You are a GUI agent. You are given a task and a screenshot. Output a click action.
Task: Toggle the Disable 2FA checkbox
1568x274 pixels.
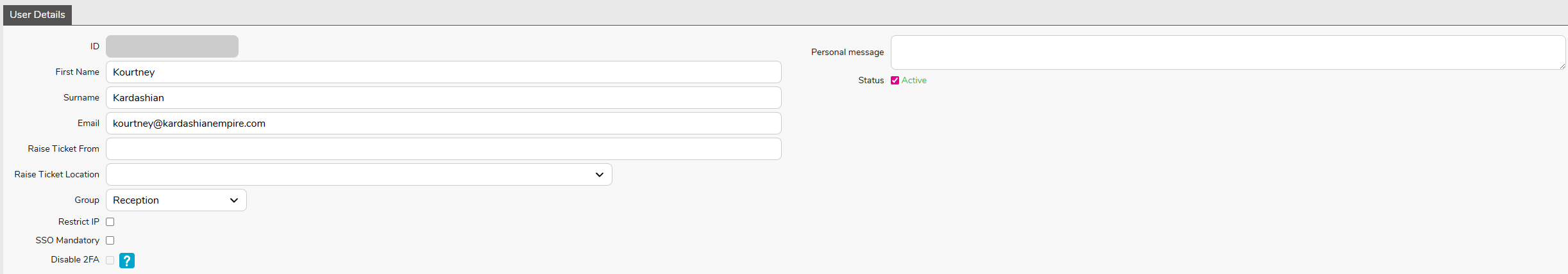[x=110, y=260]
